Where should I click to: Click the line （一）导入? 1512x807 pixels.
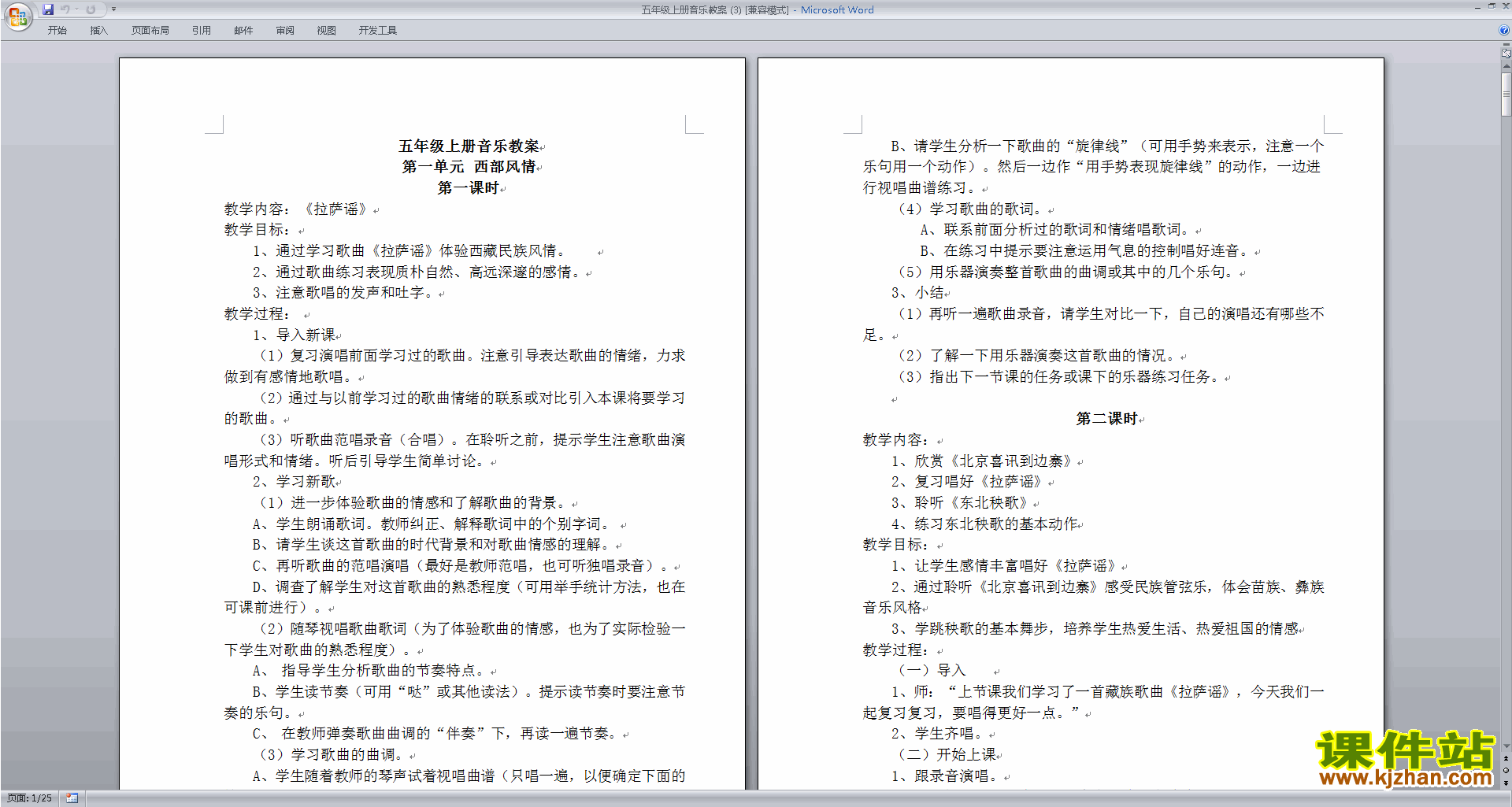[x=932, y=671]
